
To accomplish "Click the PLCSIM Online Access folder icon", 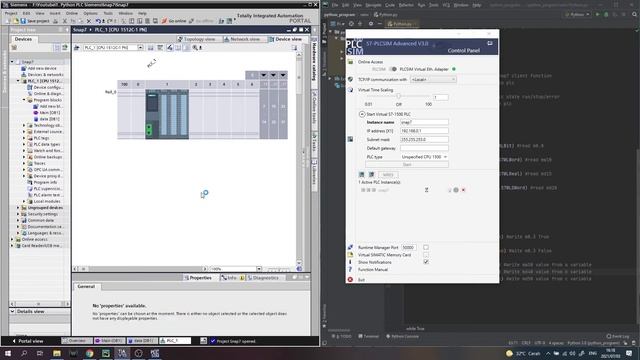I will coord(350,62).
